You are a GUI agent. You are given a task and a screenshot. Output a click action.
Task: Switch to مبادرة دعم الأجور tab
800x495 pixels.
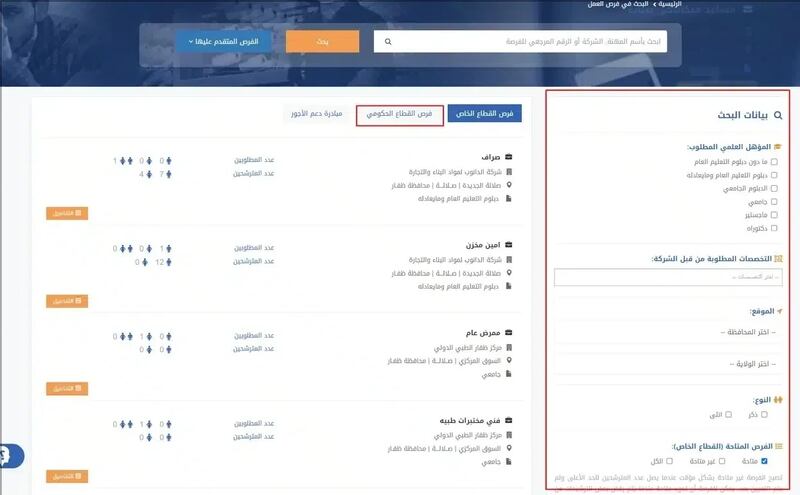317,113
